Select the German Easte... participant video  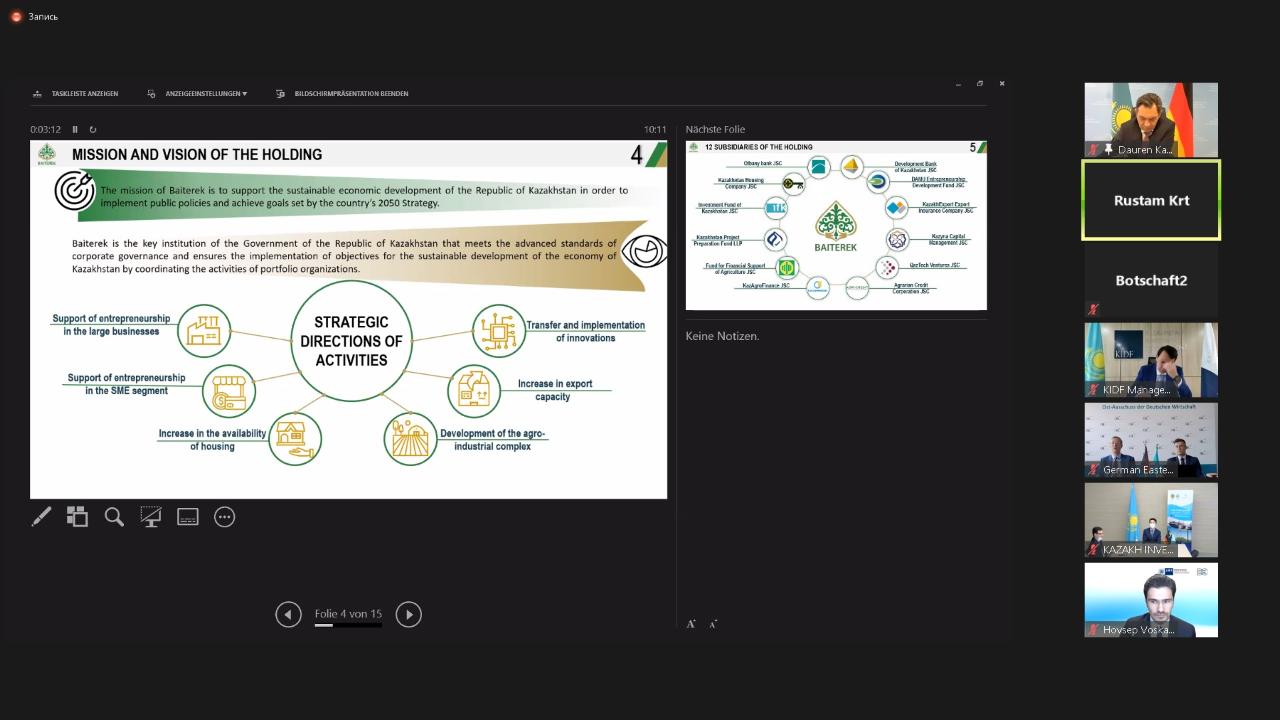[x=1151, y=440]
